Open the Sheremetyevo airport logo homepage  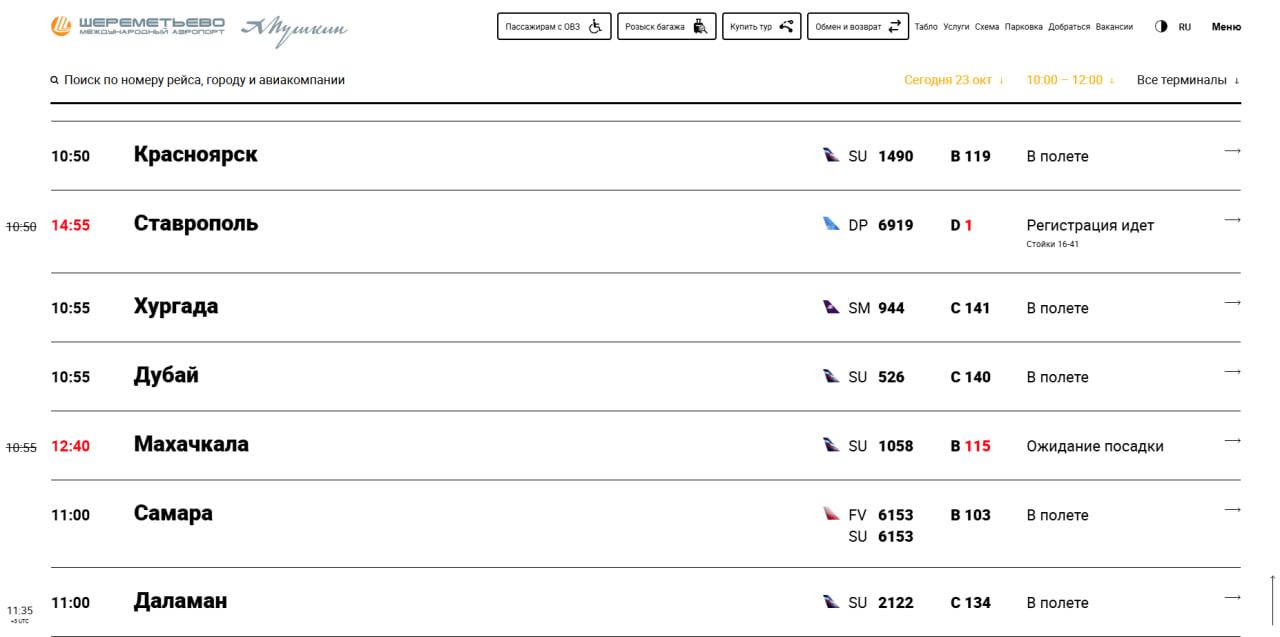[138, 26]
